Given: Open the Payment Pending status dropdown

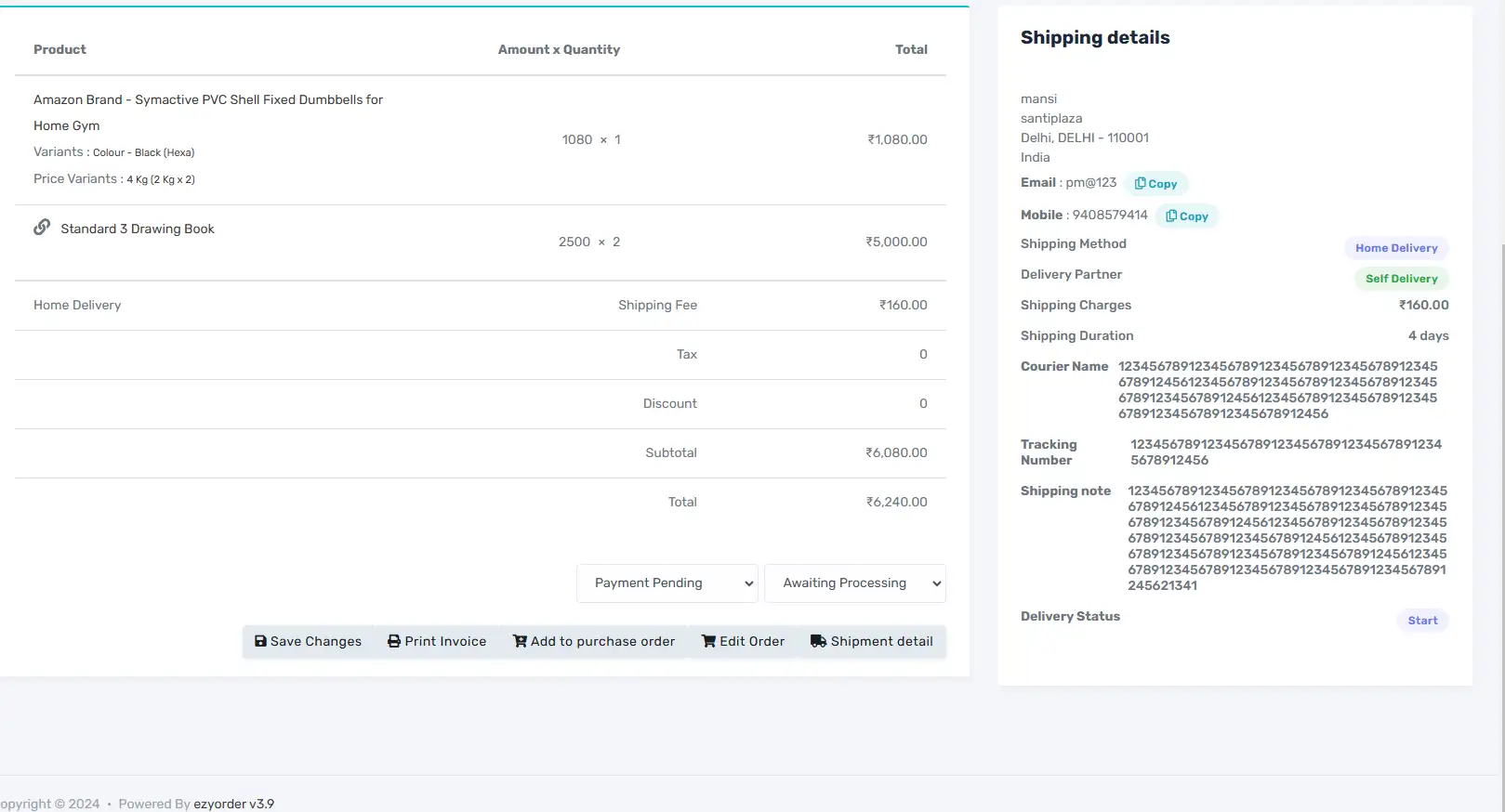Looking at the screenshot, I should pyautogui.click(x=667, y=583).
